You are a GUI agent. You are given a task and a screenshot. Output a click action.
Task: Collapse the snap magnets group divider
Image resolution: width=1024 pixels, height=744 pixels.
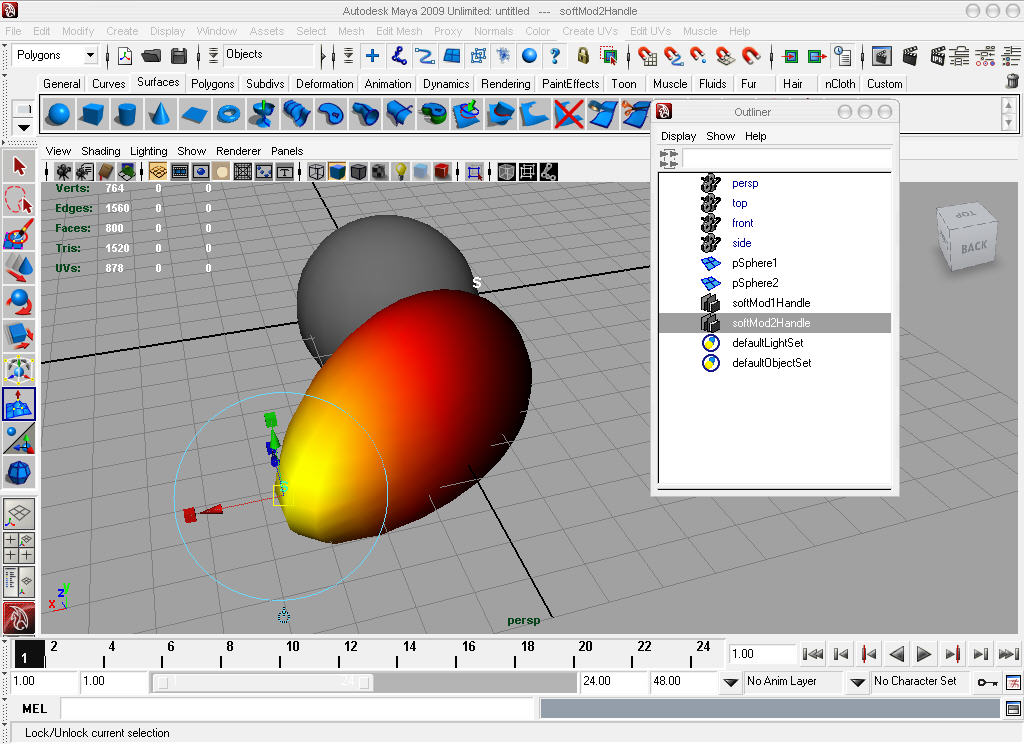click(628, 56)
